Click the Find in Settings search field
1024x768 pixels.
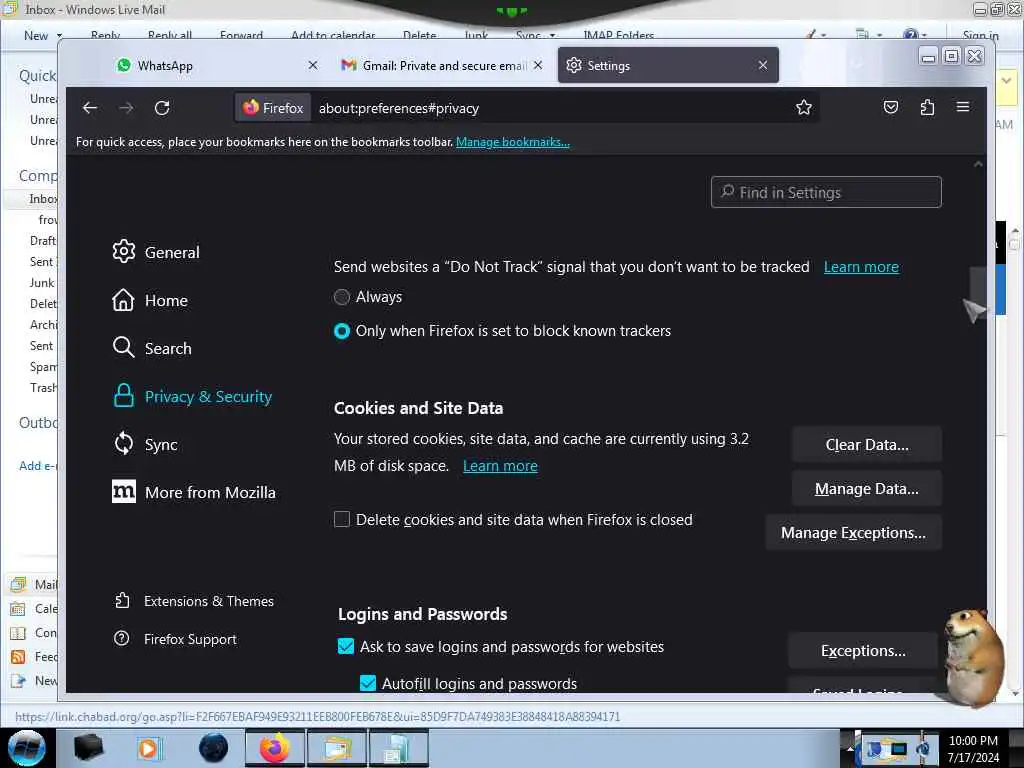point(826,192)
